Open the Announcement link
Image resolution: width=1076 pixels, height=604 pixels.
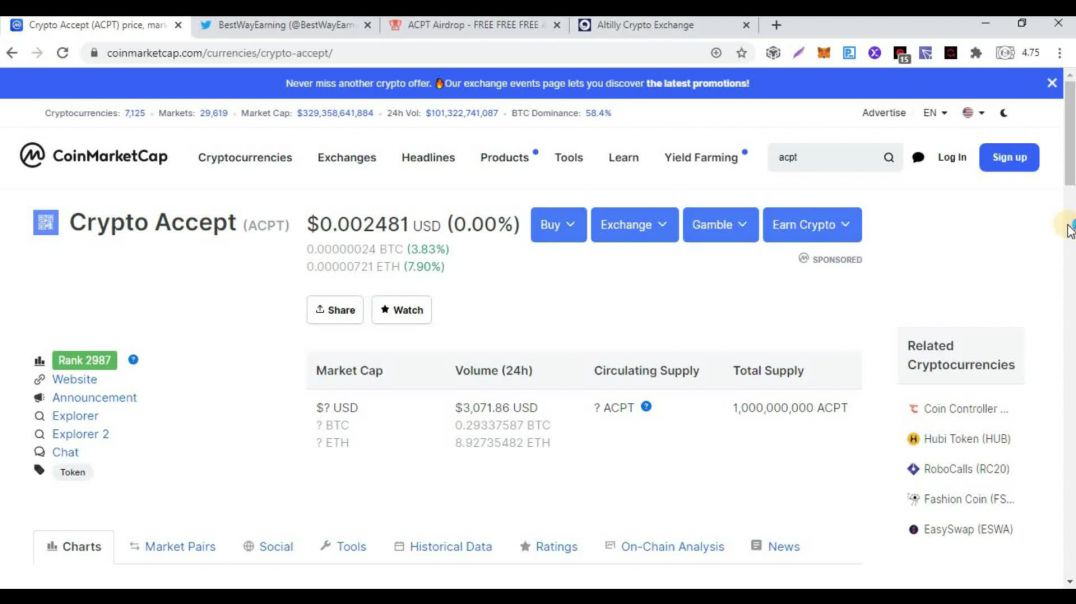(x=94, y=397)
